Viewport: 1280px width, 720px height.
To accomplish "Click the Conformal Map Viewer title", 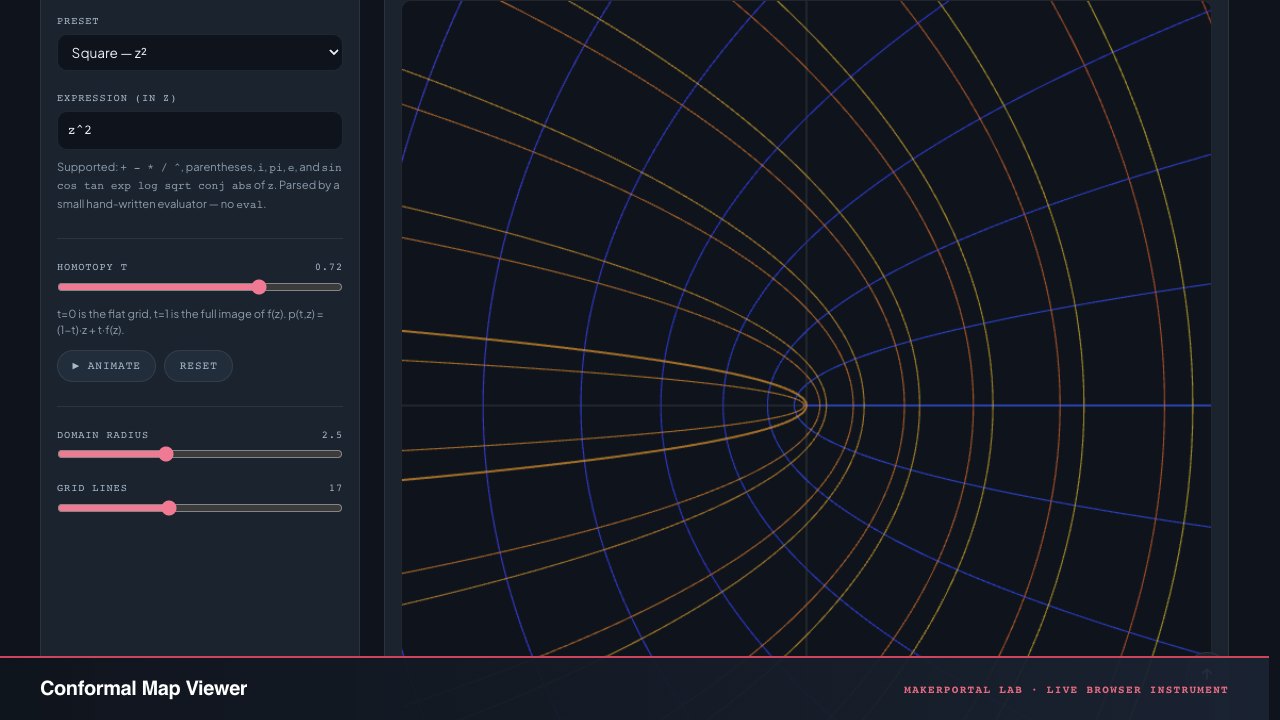I will 143,688.
